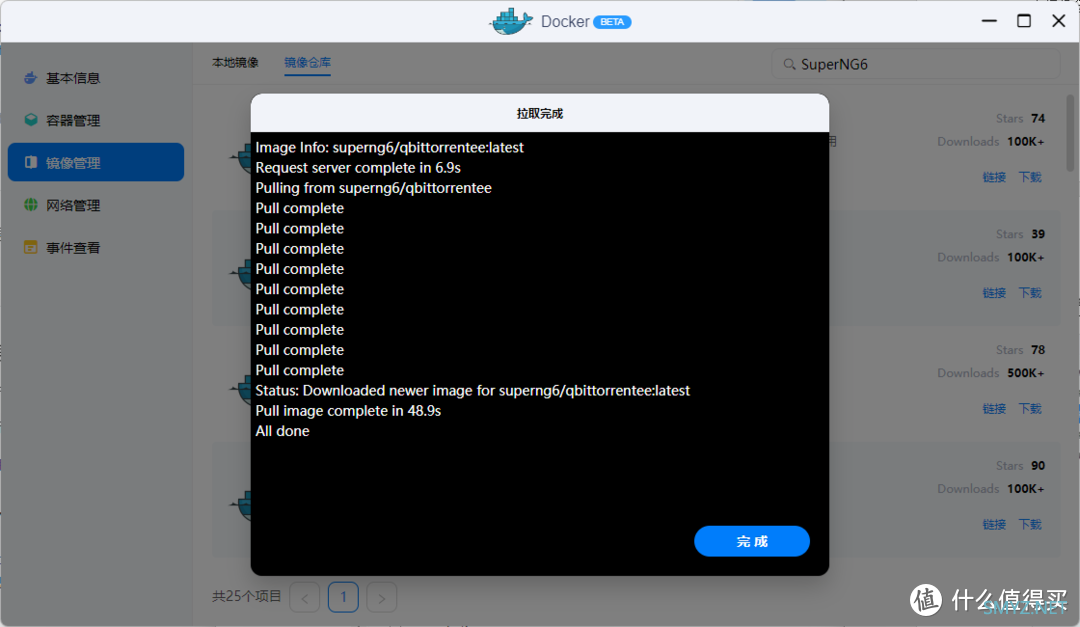Click the 完成 button in pull dialog
Viewport: 1080px width, 627px height.
pyautogui.click(x=751, y=541)
